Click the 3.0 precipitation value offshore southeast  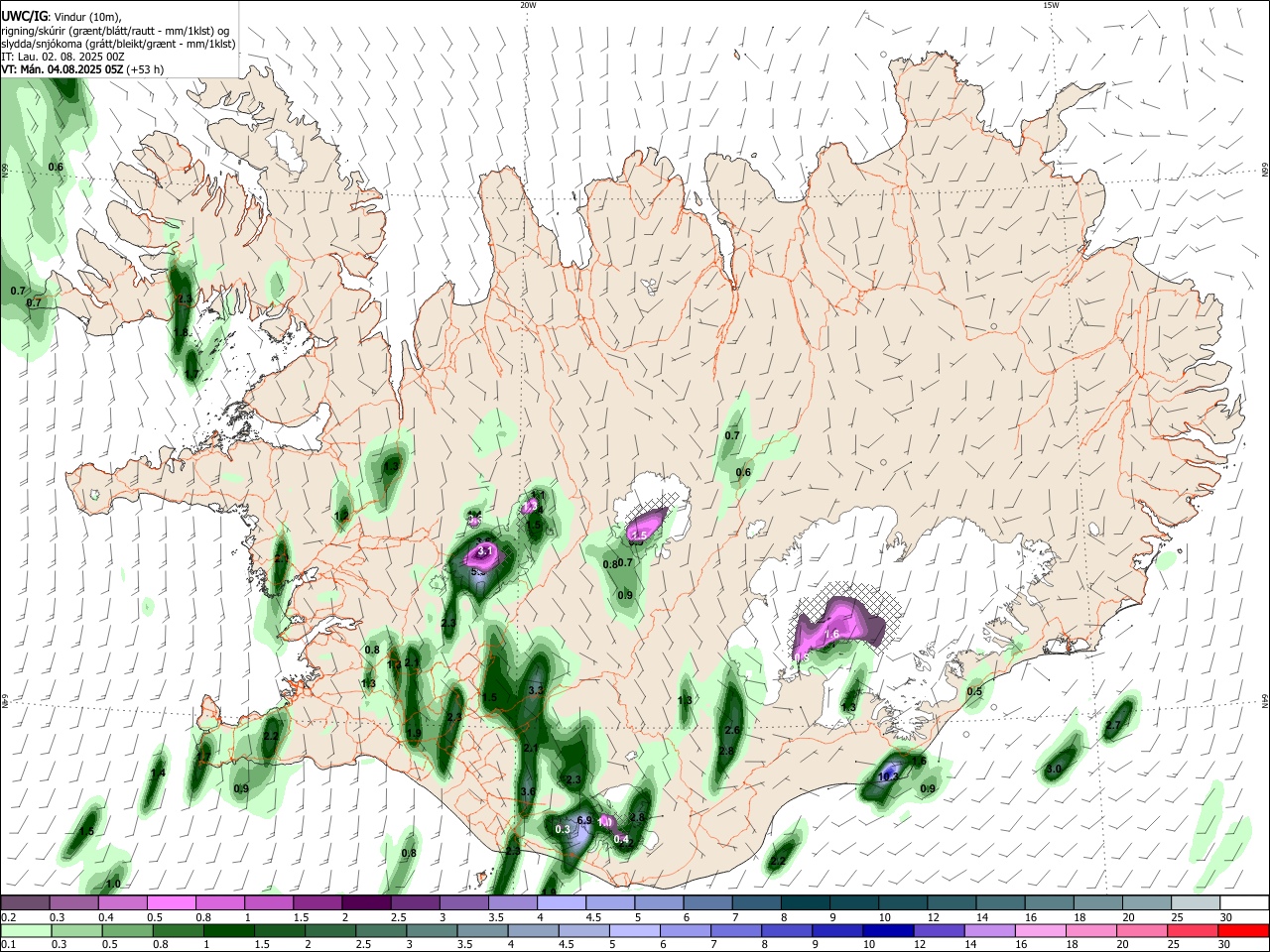pos(1054,769)
